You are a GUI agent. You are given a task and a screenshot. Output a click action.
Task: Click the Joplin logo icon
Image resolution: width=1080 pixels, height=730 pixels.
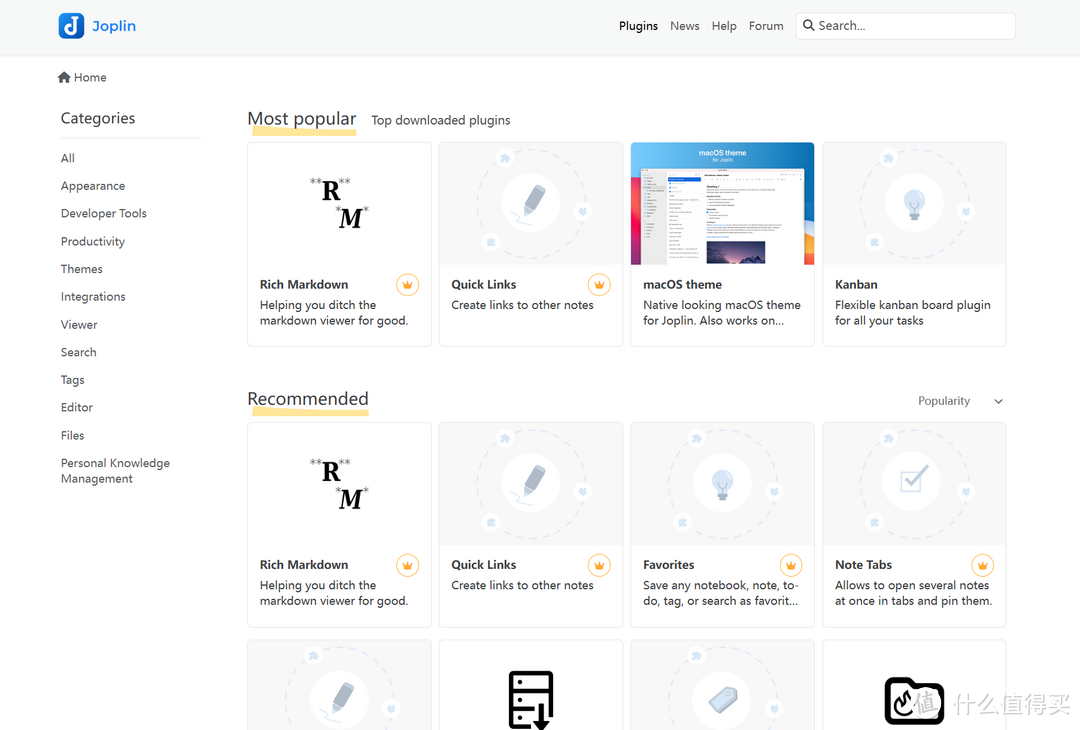coord(71,25)
